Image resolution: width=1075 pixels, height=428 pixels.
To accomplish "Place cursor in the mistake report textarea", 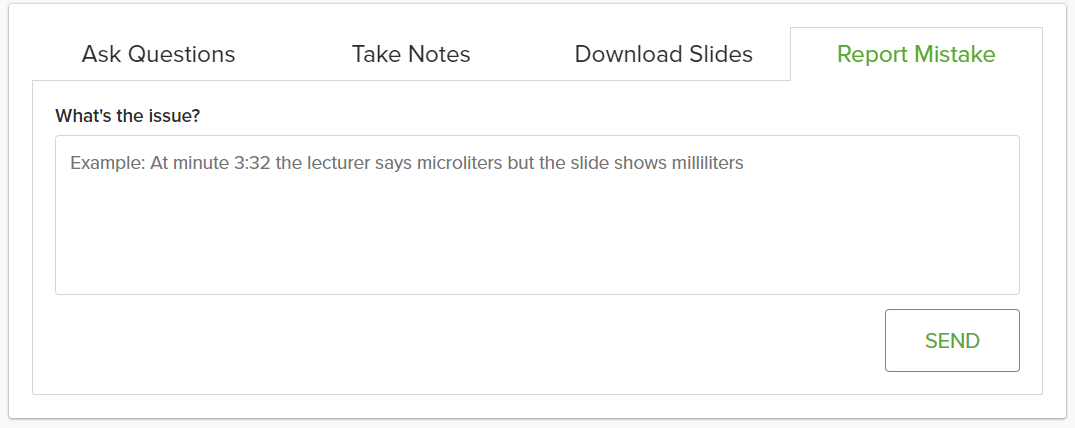I will point(537,215).
